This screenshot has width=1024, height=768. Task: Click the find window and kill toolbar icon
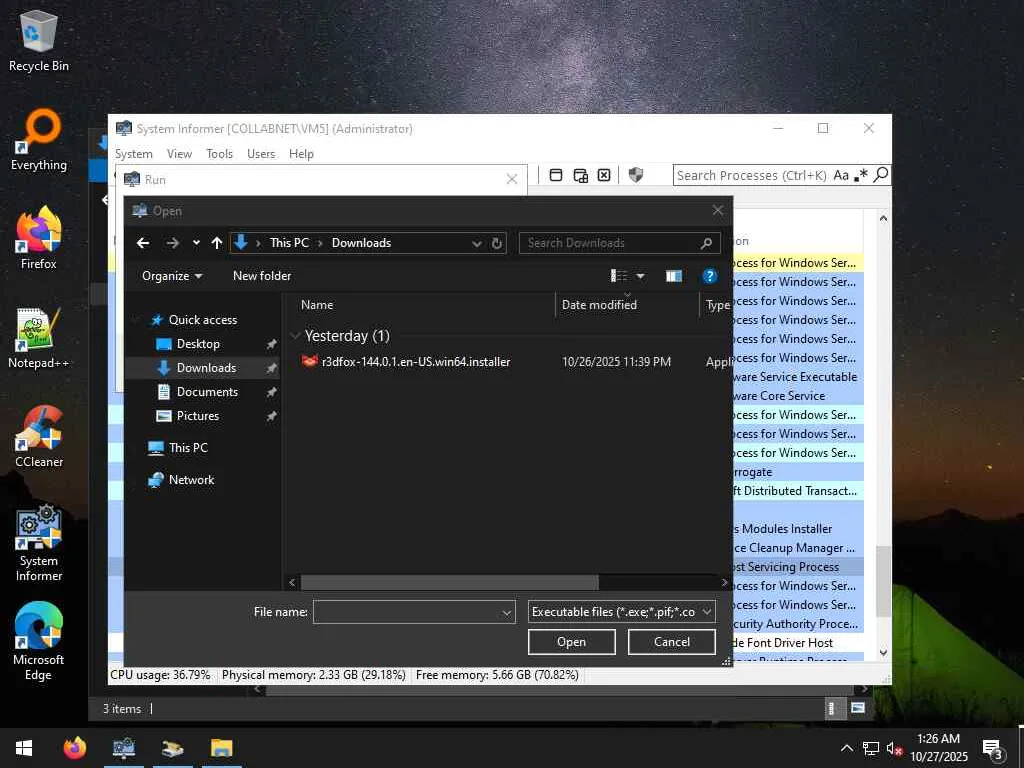604,175
